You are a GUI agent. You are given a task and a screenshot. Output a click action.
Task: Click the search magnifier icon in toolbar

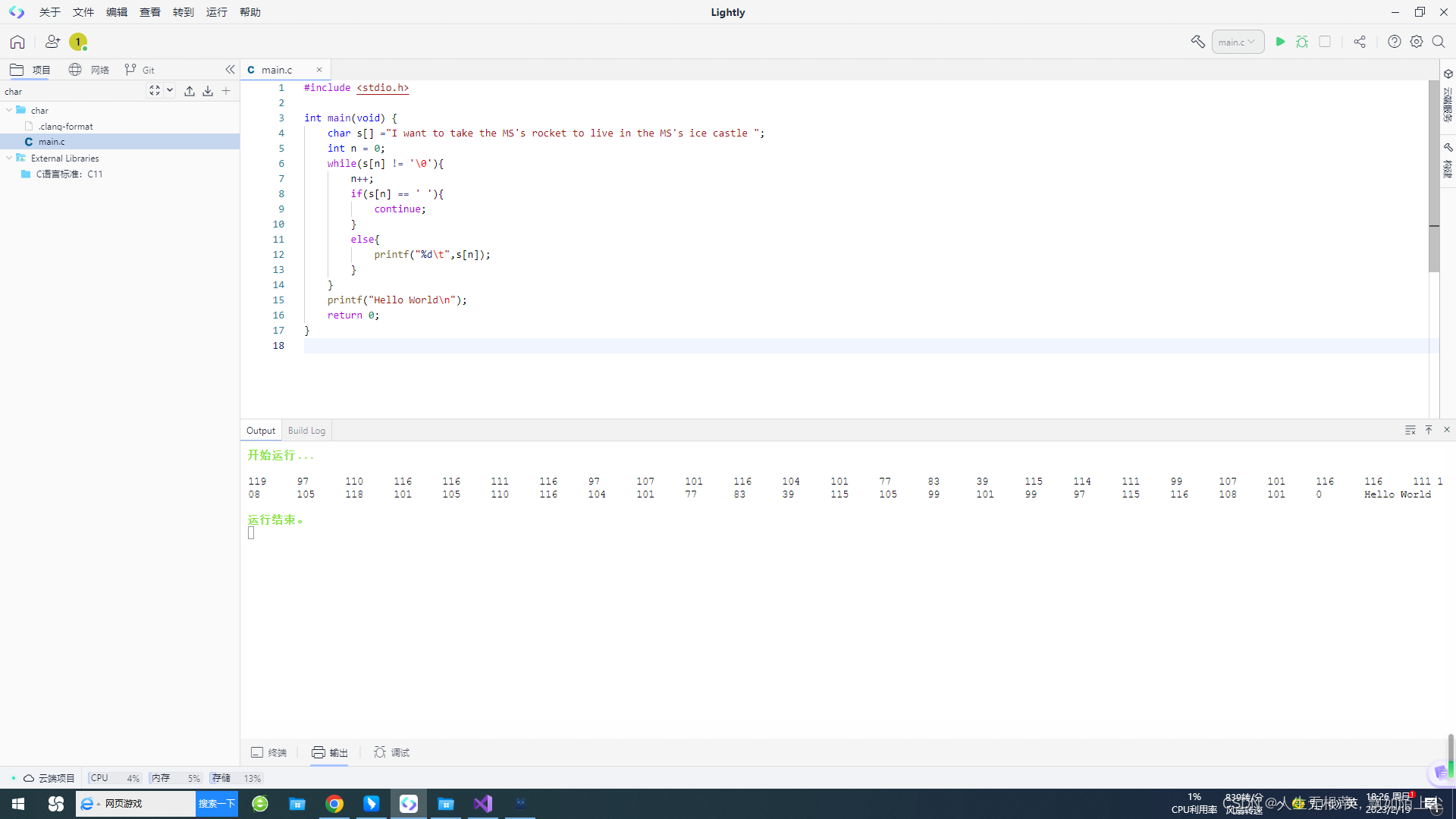pyautogui.click(x=1439, y=42)
